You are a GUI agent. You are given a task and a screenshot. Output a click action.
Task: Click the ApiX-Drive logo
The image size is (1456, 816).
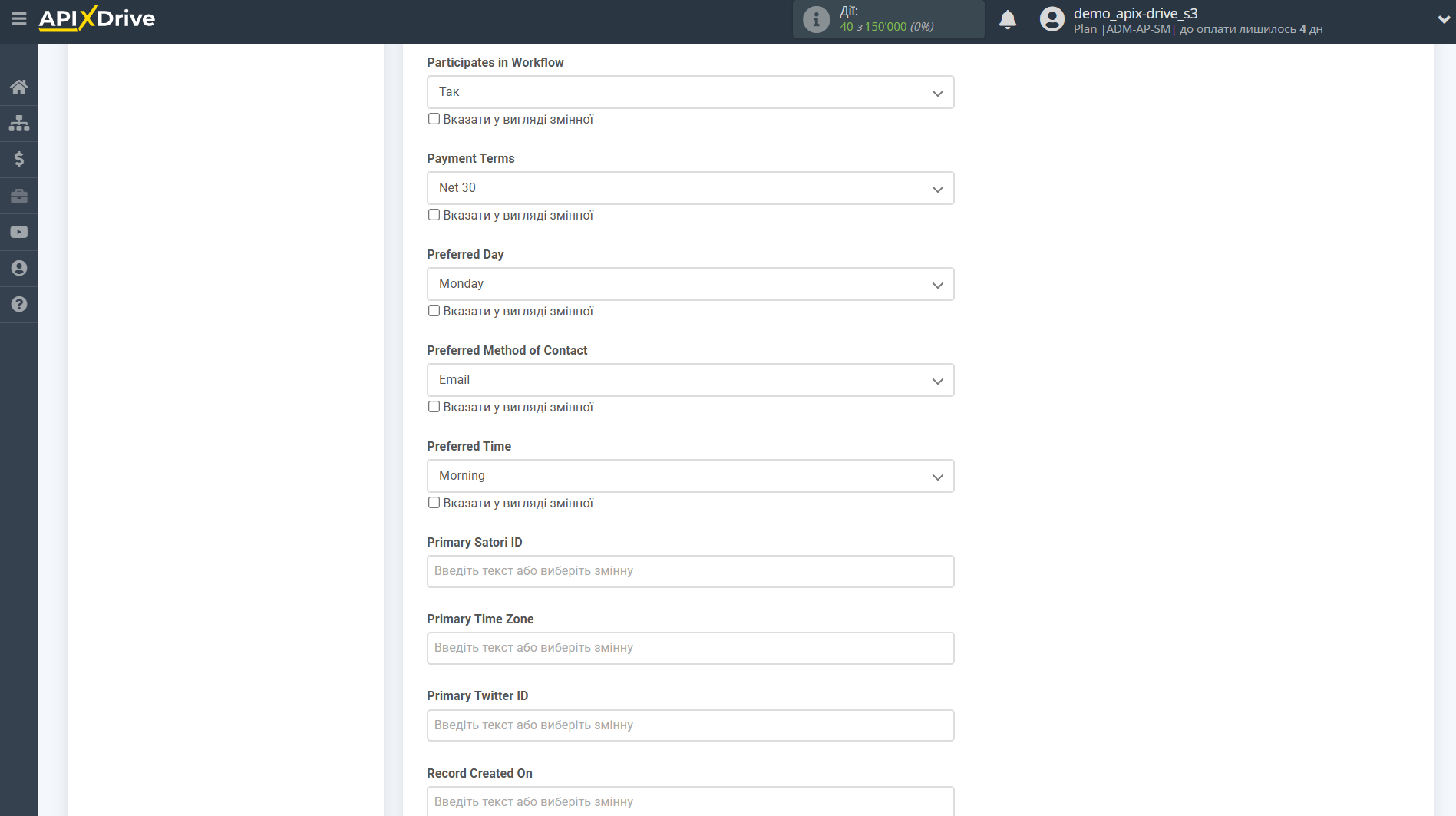click(97, 18)
